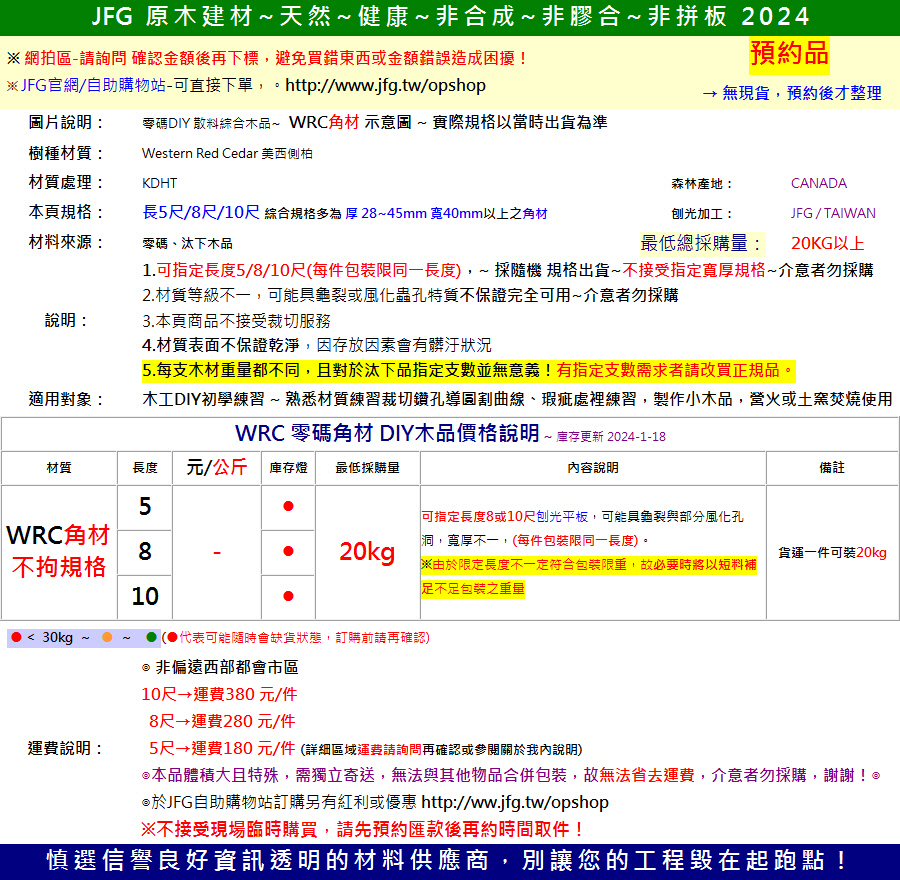This screenshot has height=880, width=900.
Task: Click the 運費說明 label
Action: (x=66, y=749)
